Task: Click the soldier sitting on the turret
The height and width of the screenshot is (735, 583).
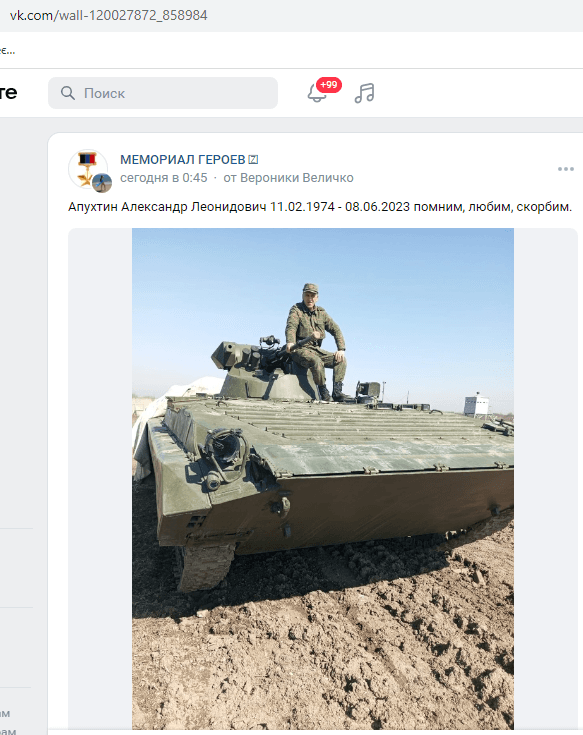Action: (315, 341)
